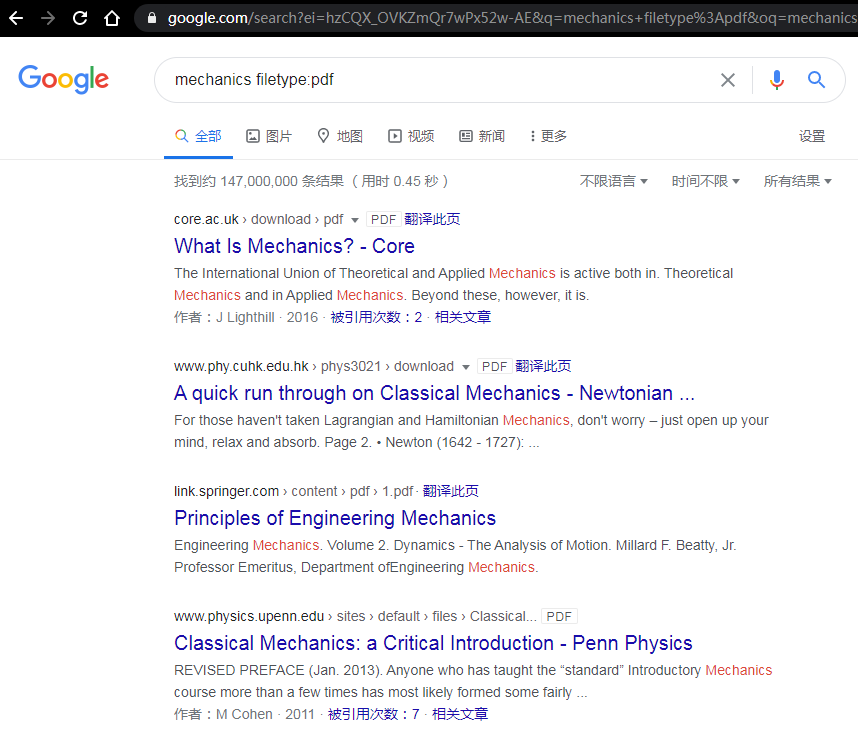Open the 时间不限 time filter dropdown

tap(705, 181)
